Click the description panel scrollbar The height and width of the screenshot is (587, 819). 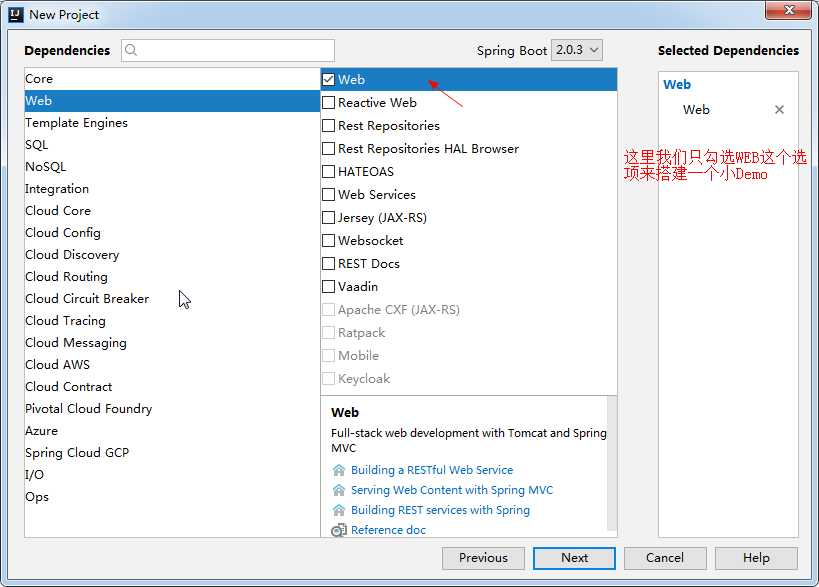tap(612, 465)
